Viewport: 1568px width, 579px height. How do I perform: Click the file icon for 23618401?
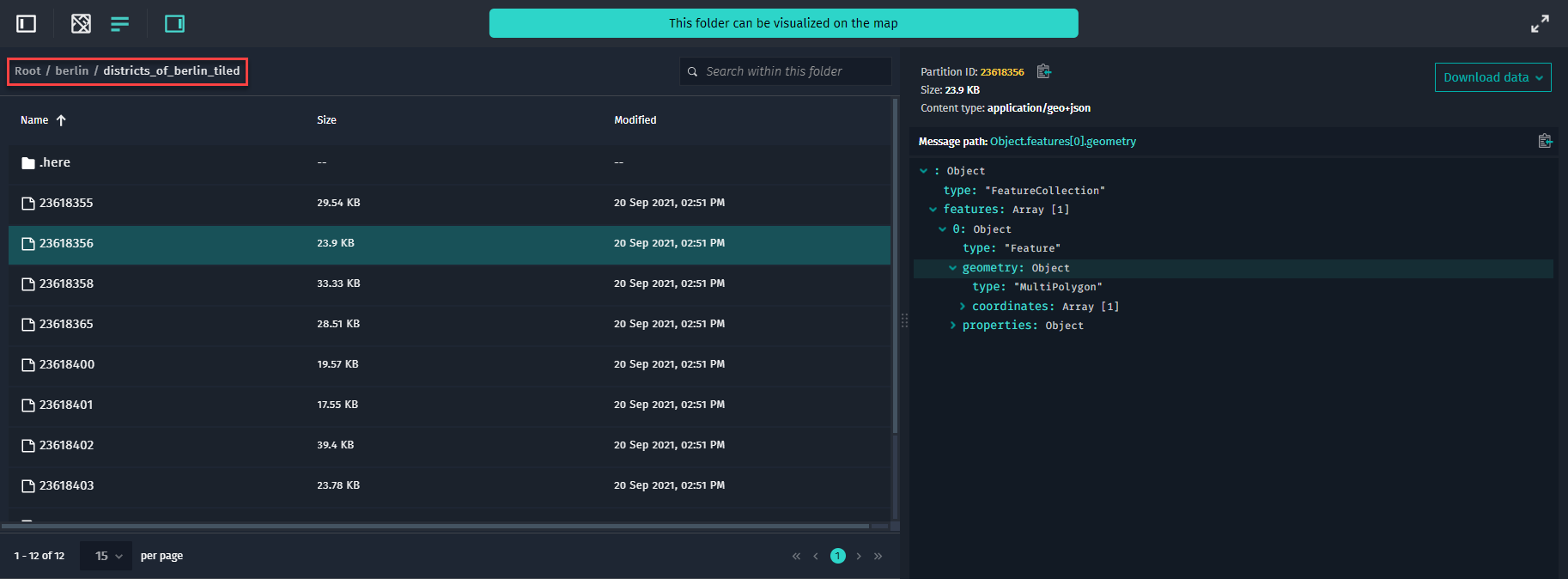click(28, 405)
